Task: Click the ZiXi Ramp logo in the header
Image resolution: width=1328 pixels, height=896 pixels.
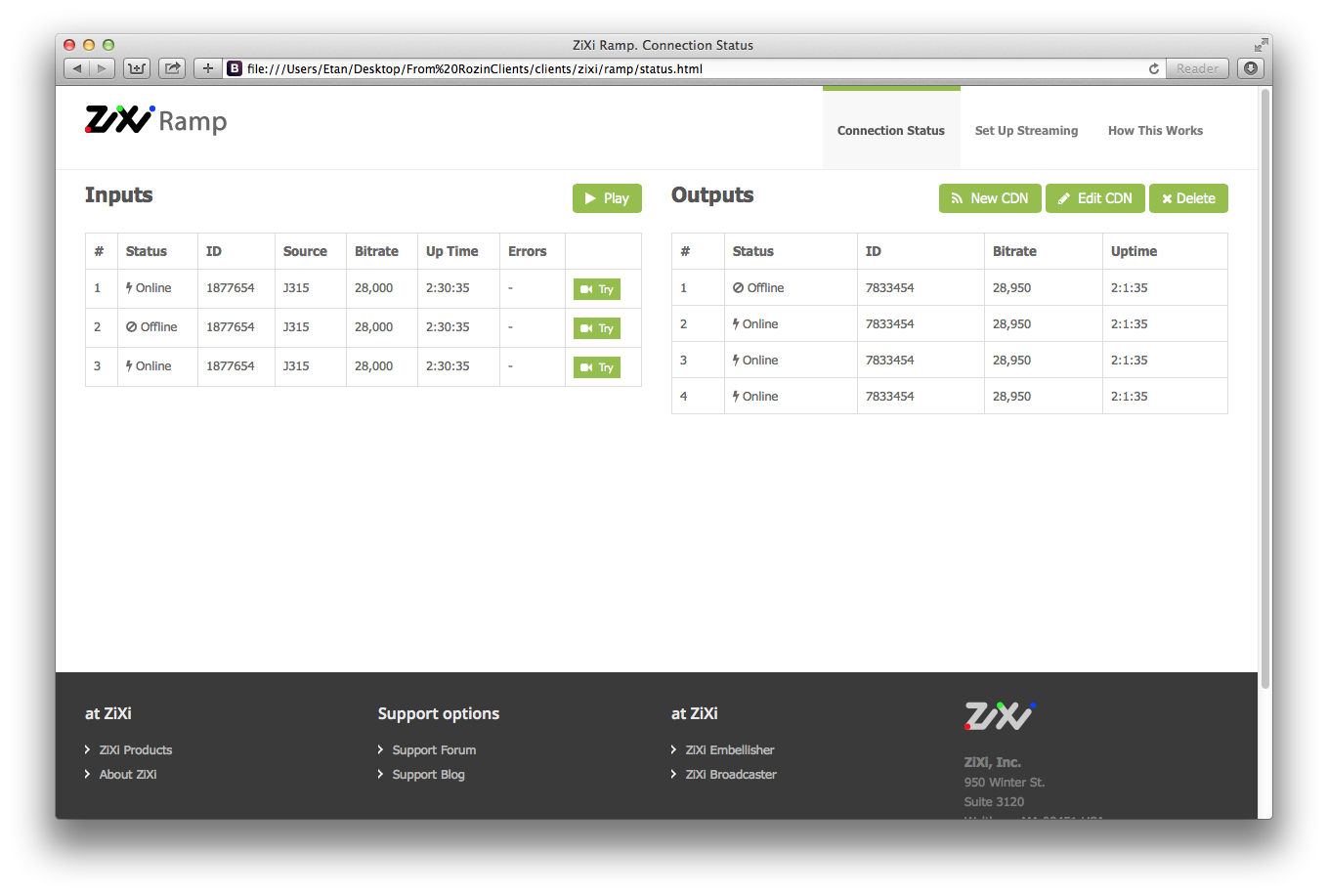Action: [x=156, y=120]
